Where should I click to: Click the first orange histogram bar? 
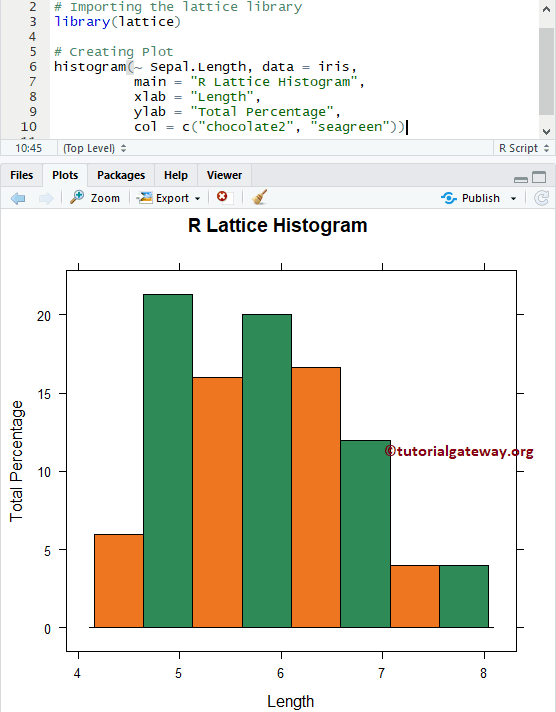pos(119,581)
